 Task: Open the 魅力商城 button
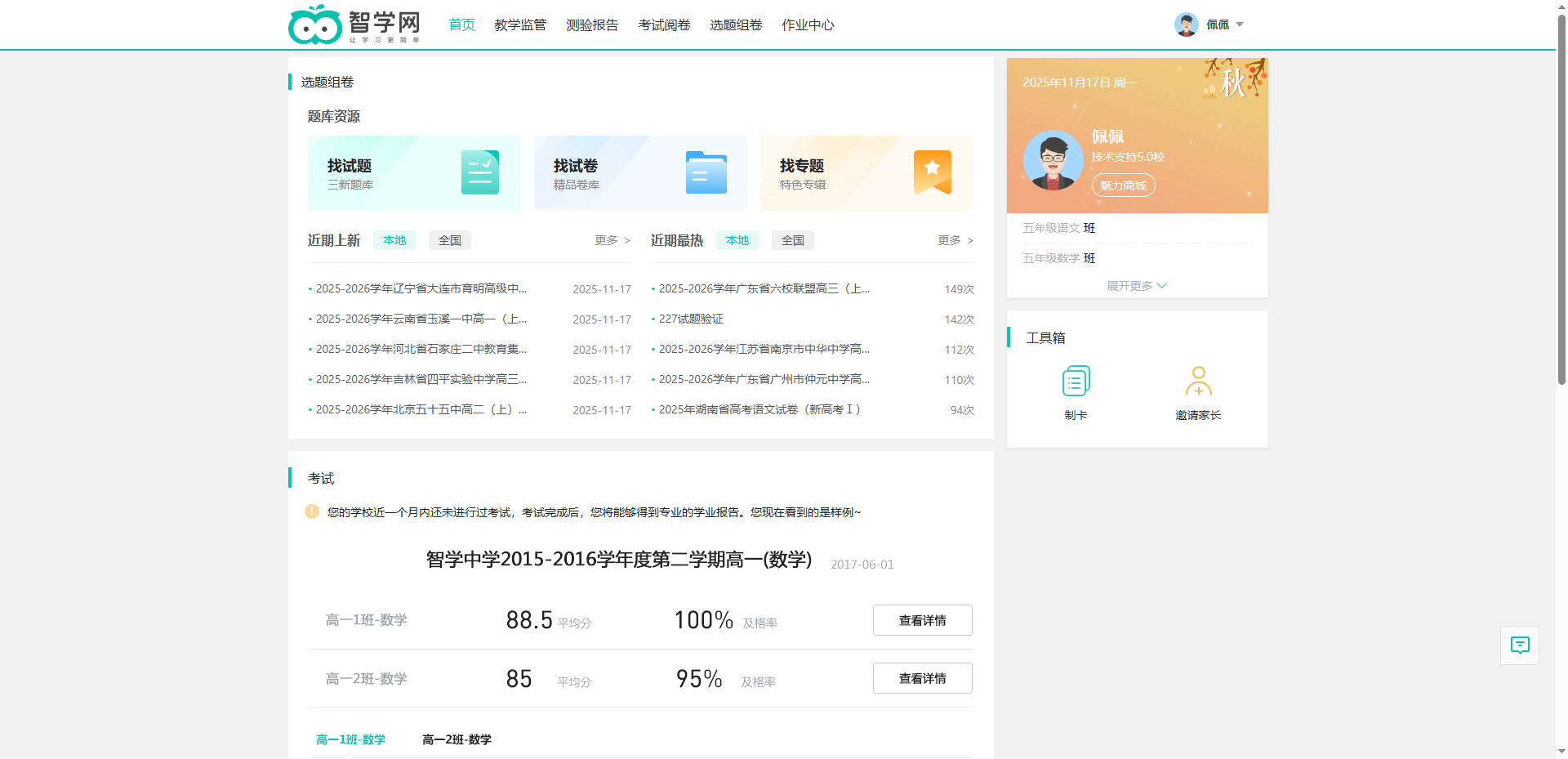(1123, 185)
